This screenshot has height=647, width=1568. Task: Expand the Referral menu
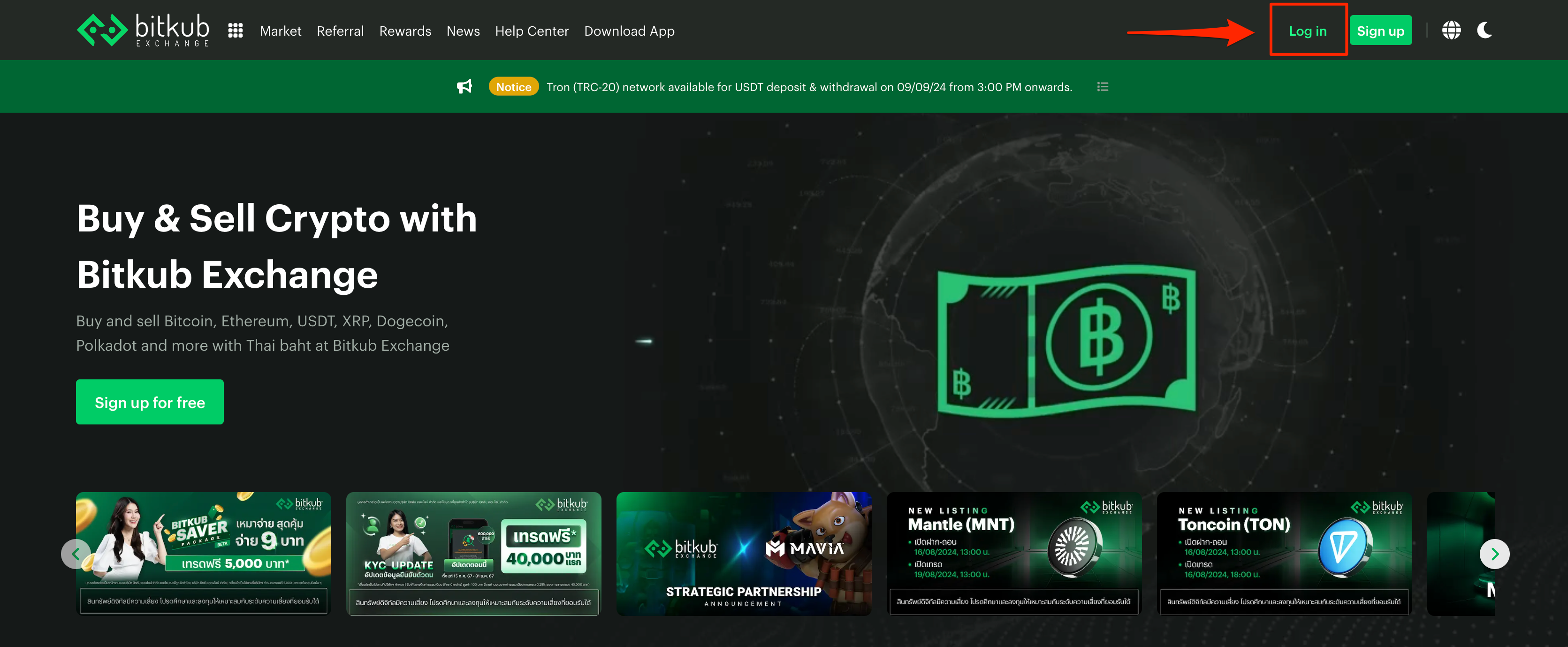click(340, 31)
